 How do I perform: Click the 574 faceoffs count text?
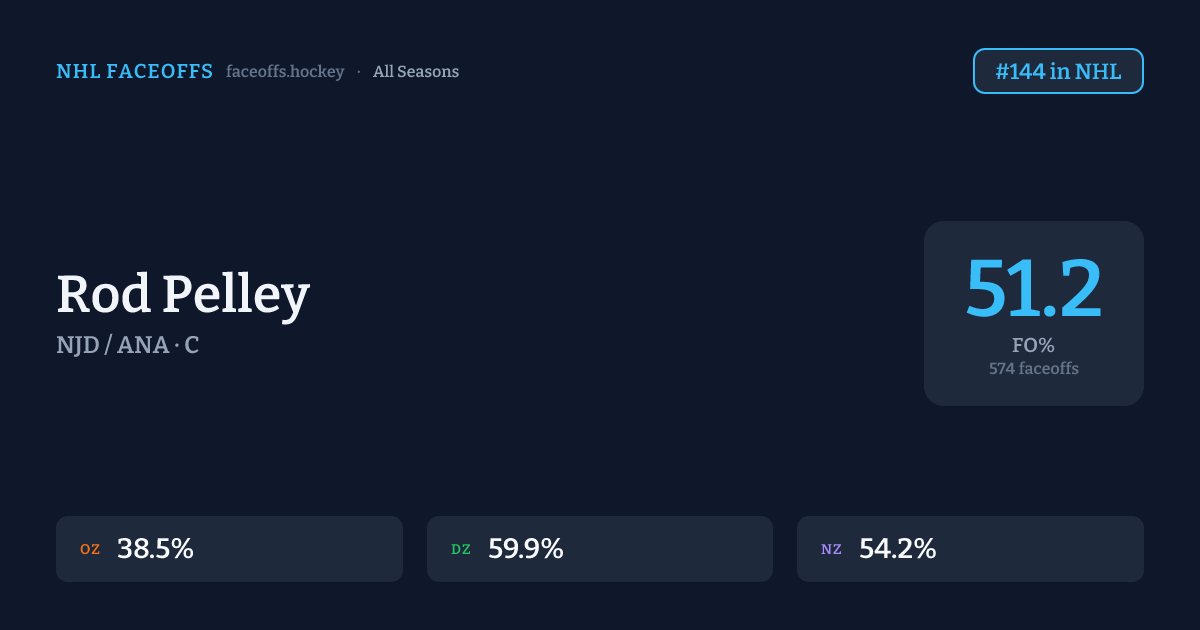tap(1033, 368)
